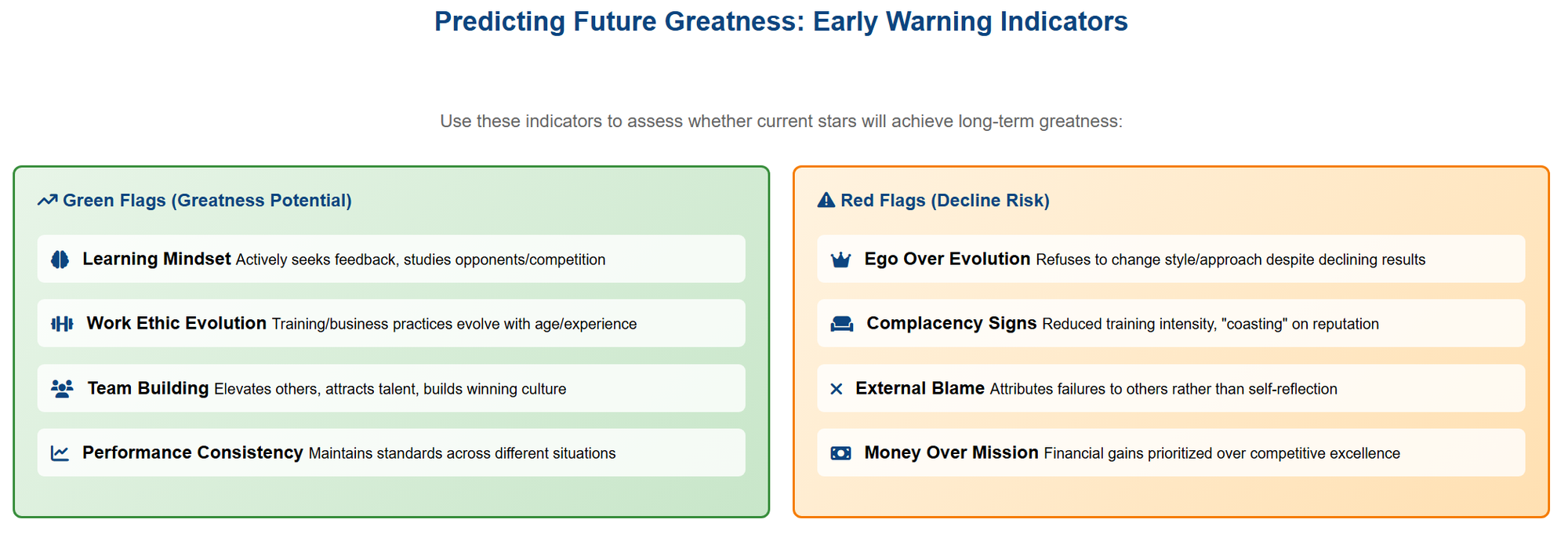Click the Team Building card description
1568x534 pixels.
pyautogui.click(x=390, y=389)
